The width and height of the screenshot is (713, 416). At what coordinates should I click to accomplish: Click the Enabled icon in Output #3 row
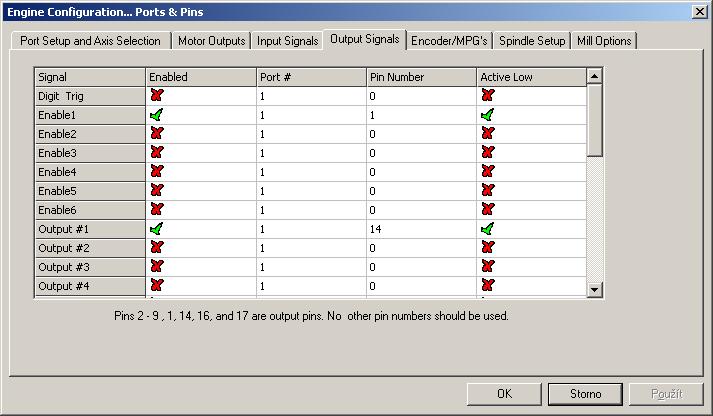coord(156,267)
